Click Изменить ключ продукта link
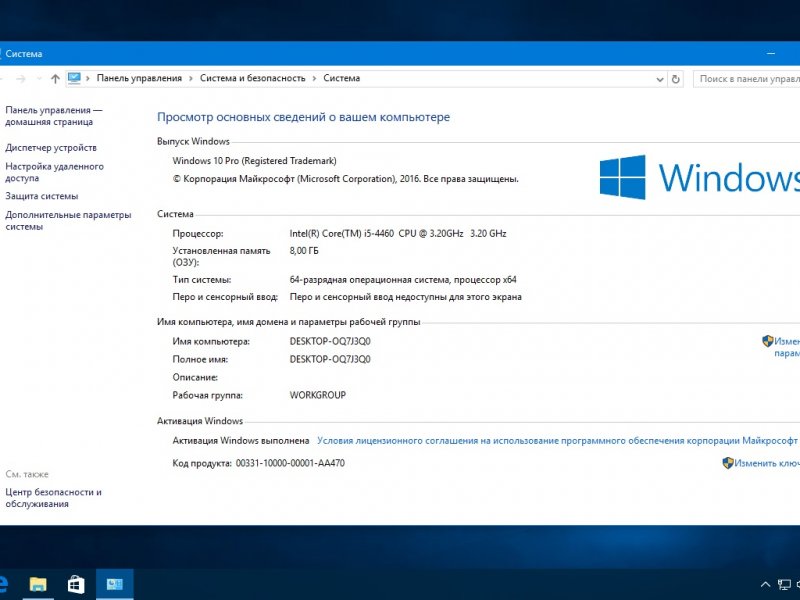This screenshot has width=800, height=600. 767,463
